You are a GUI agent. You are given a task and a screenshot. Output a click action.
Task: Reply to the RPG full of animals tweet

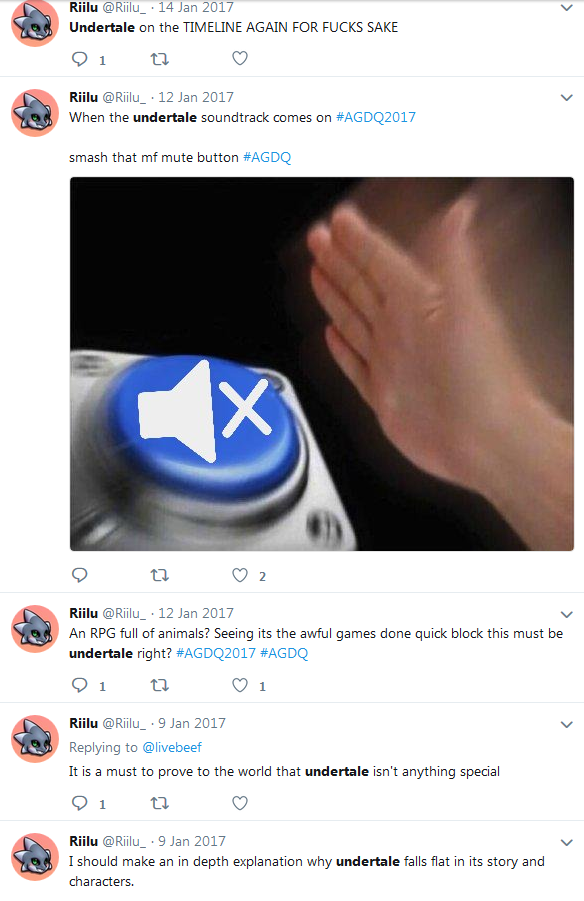tap(79, 685)
